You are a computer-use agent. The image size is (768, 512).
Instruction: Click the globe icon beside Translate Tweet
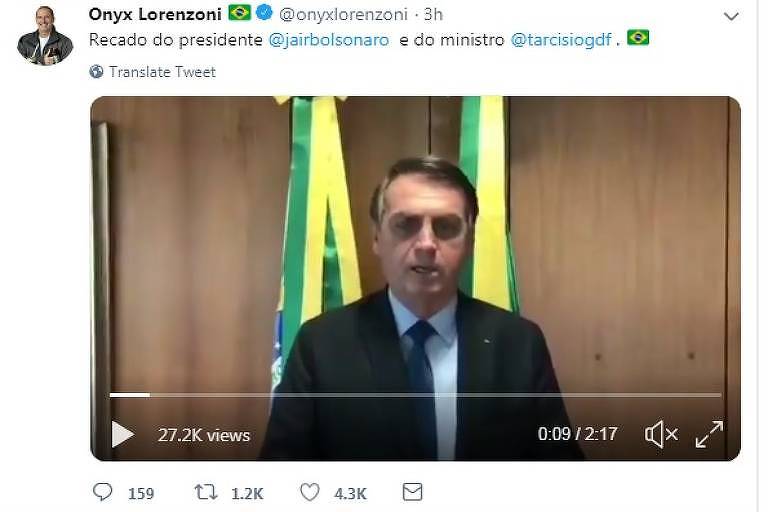[96, 72]
